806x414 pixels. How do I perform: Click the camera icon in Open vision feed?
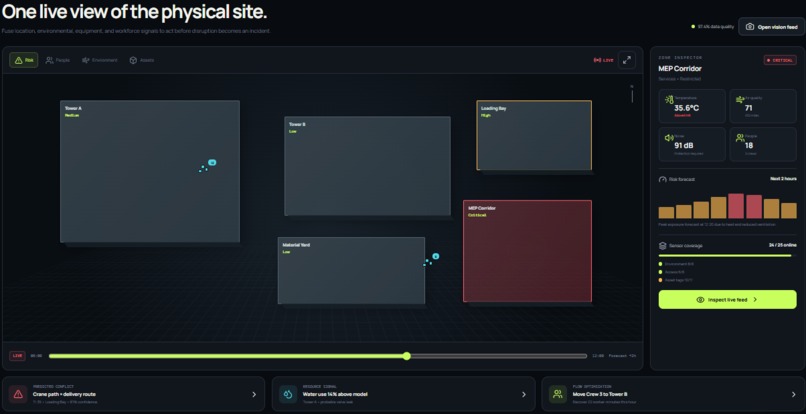click(750, 27)
